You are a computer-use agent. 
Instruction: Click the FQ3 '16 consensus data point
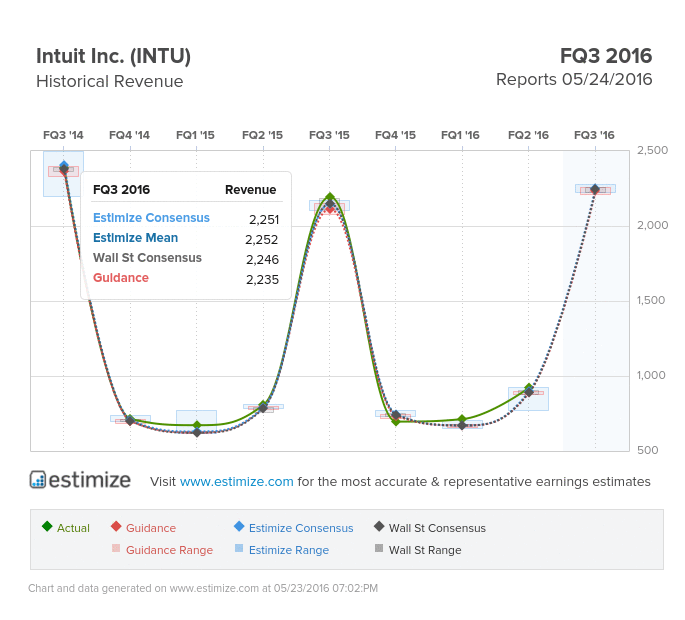(595, 189)
